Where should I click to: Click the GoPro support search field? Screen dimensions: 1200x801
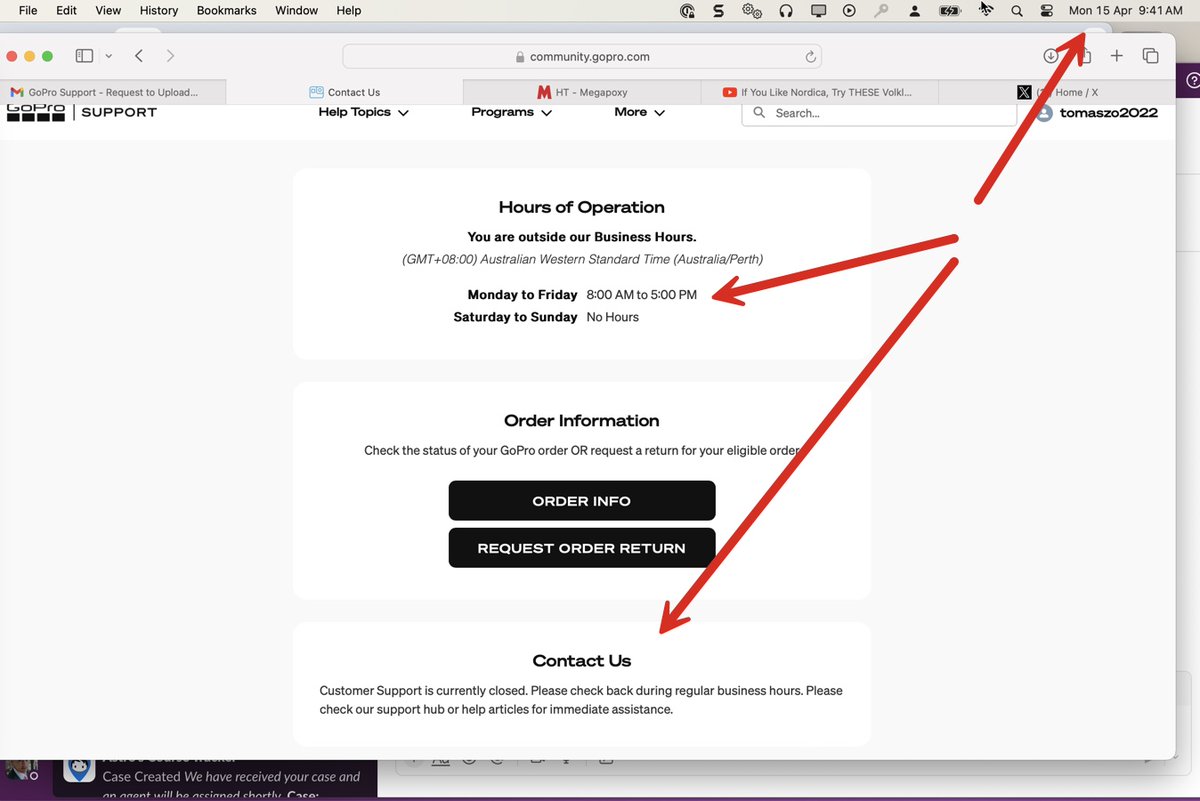click(879, 113)
